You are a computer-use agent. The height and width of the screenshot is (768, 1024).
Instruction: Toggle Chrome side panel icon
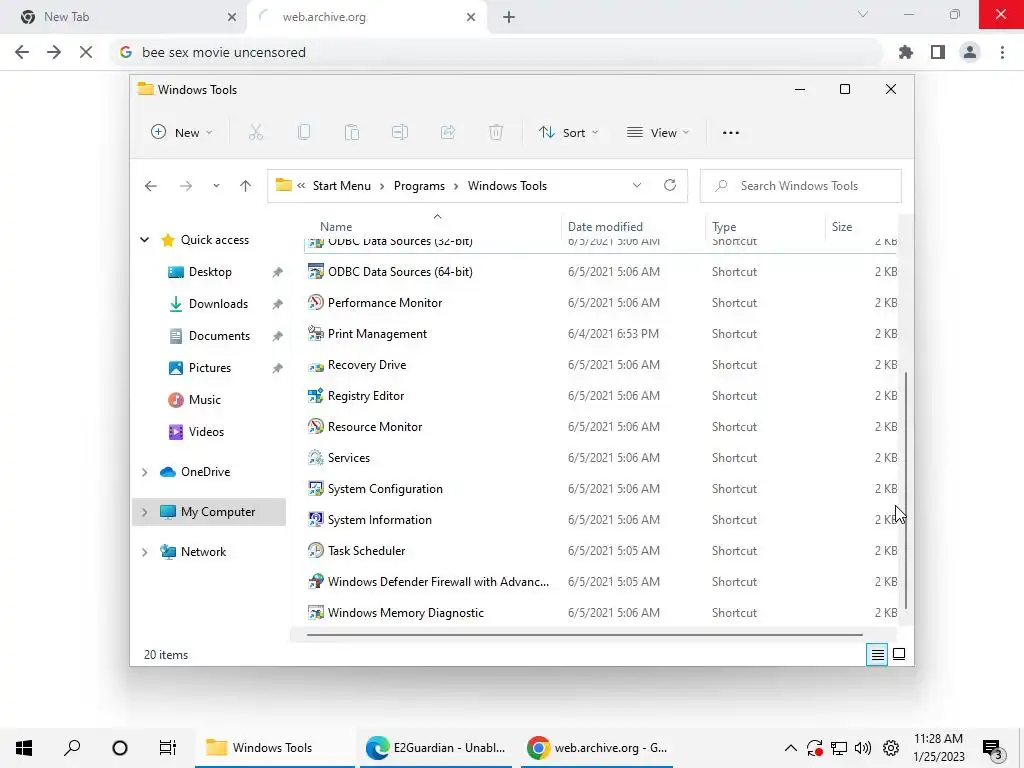click(x=938, y=52)
